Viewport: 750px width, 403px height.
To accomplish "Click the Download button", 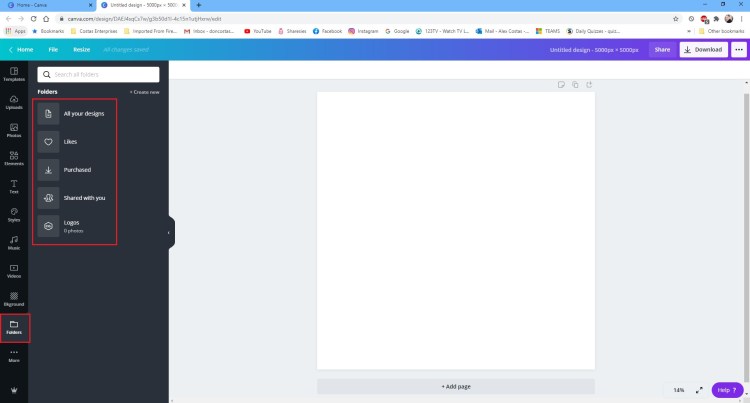I will pos(703,49).
